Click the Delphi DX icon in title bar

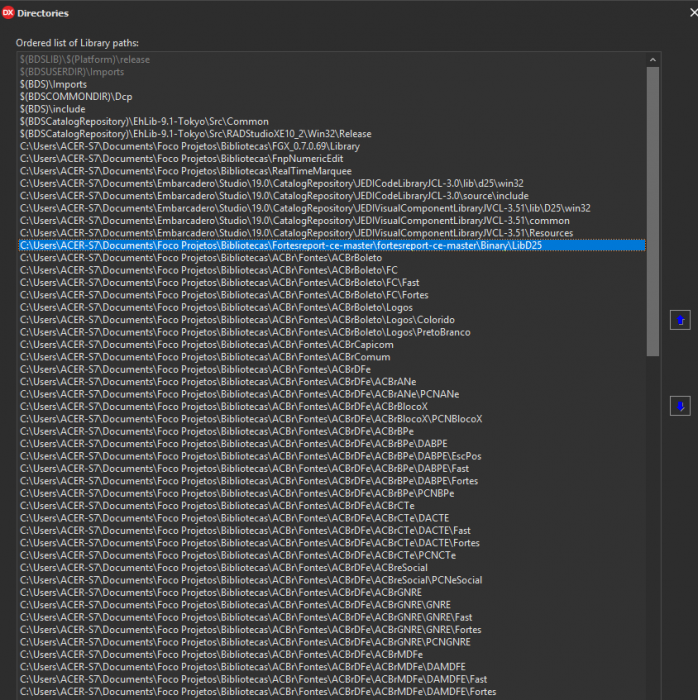point(8,13)
